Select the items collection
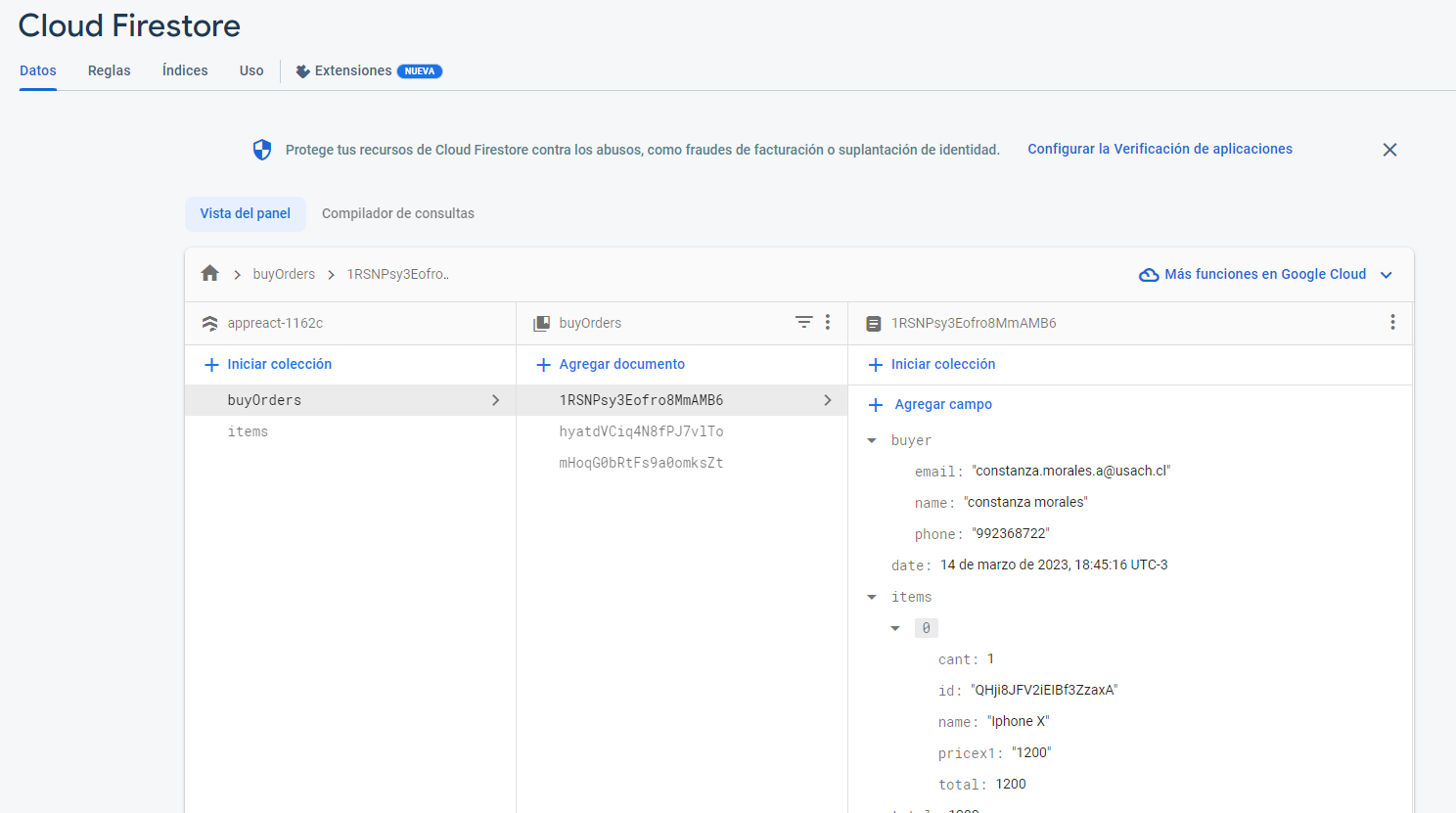The width and height of the screenshot is (1456, 813). [x=350, y=431]
